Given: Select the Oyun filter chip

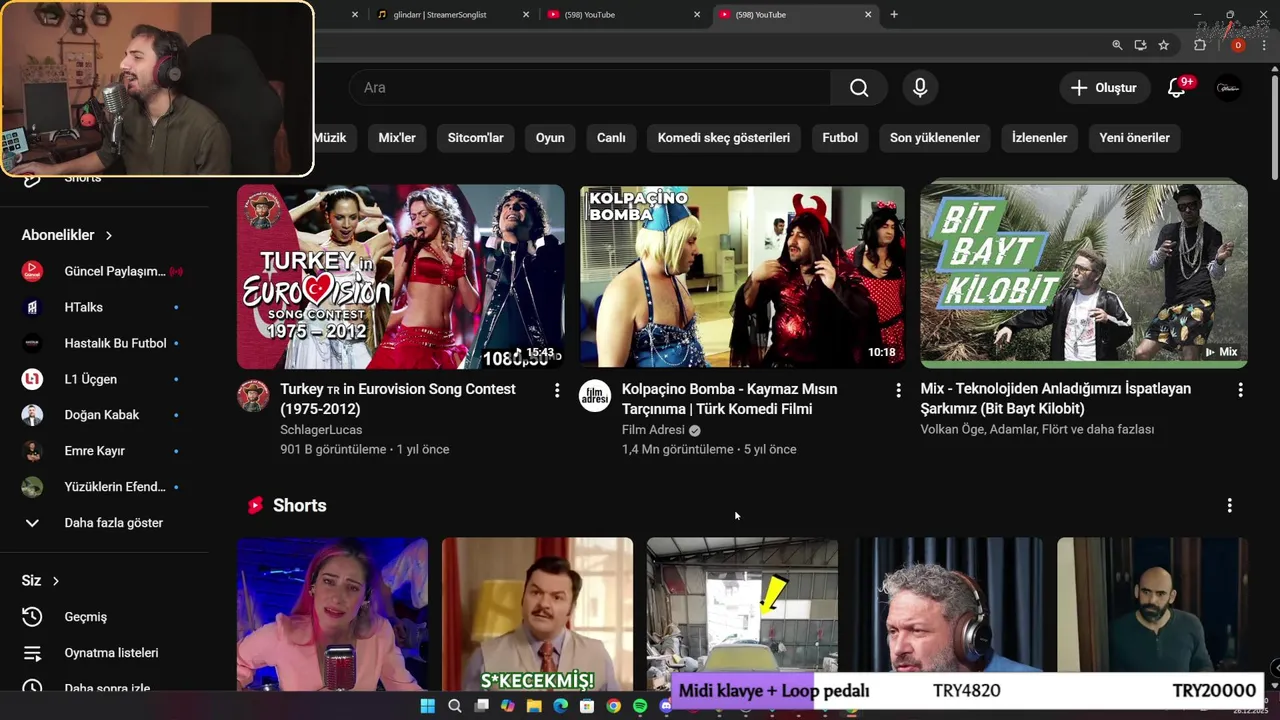Looking at the screenshot, I should tap(550, 138).
